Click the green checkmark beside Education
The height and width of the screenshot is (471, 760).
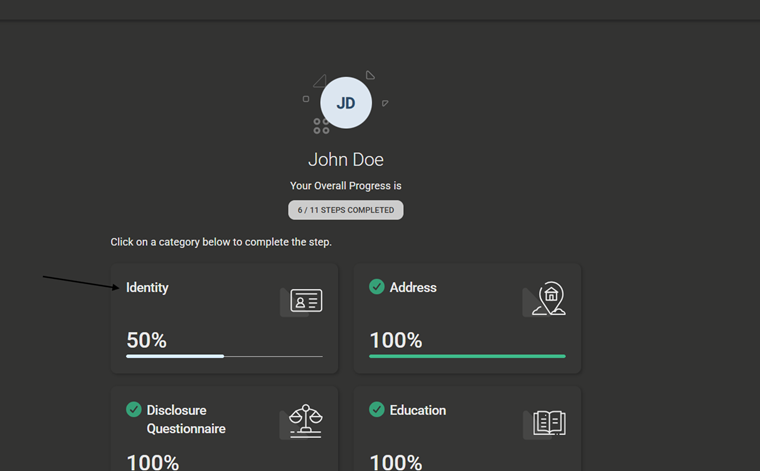click(x=377, y=409)
